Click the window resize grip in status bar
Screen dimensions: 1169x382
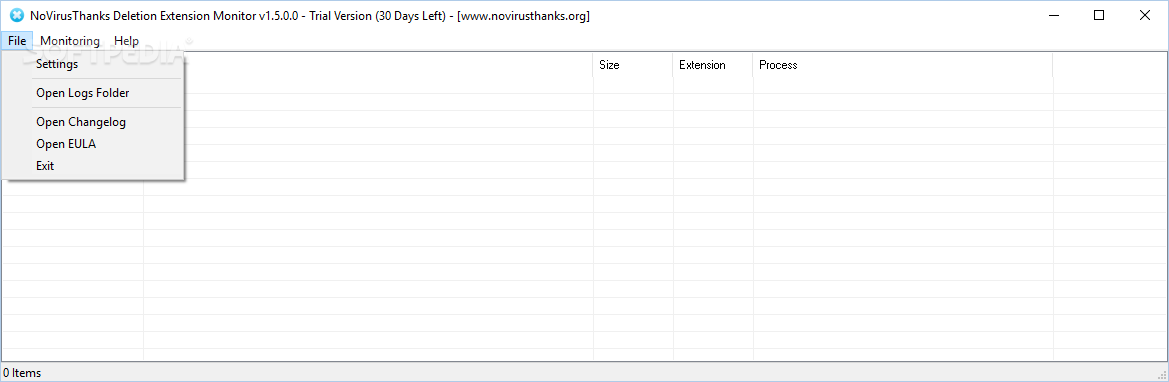(1162, 375)
